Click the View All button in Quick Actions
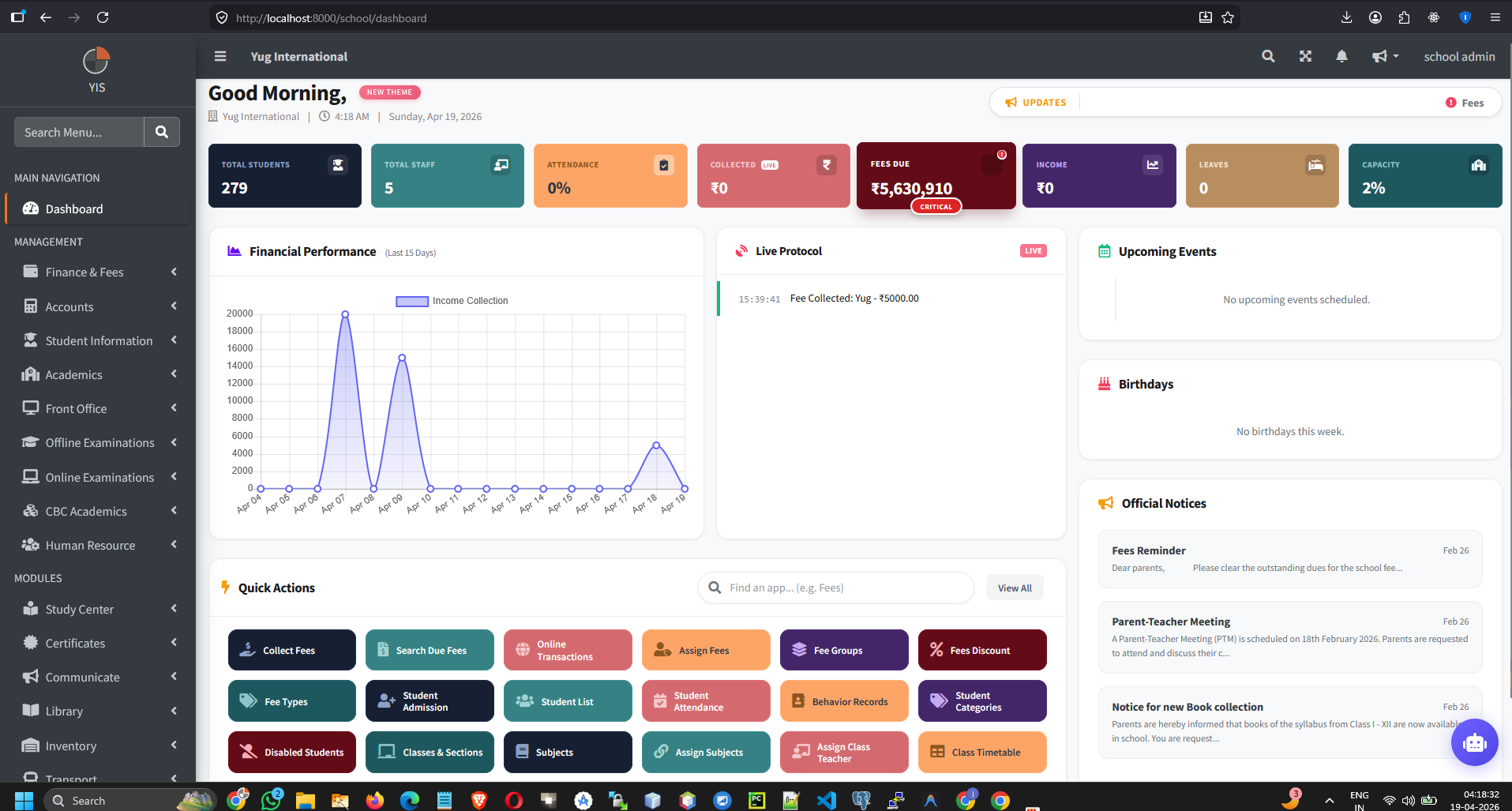The height and width of the screenshot is (811, 1512). 1014,587
